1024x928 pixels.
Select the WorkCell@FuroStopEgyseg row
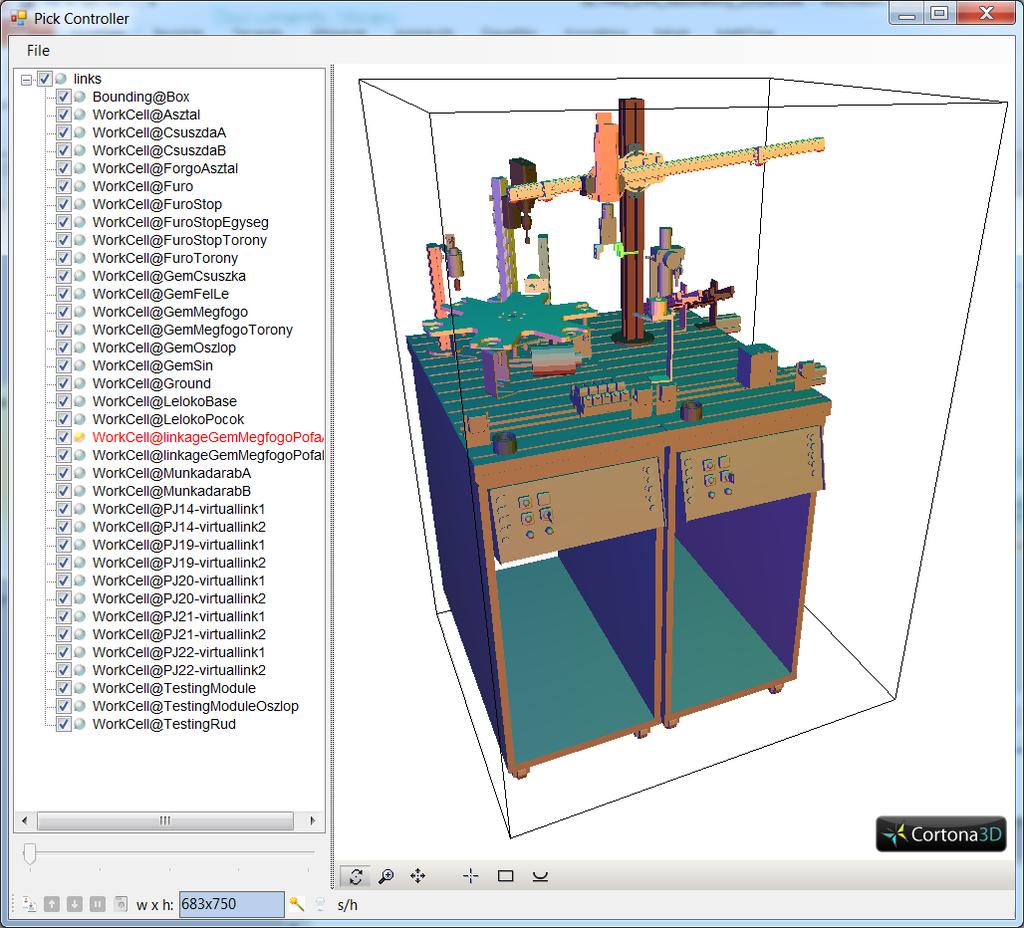[x=180, y=222]
